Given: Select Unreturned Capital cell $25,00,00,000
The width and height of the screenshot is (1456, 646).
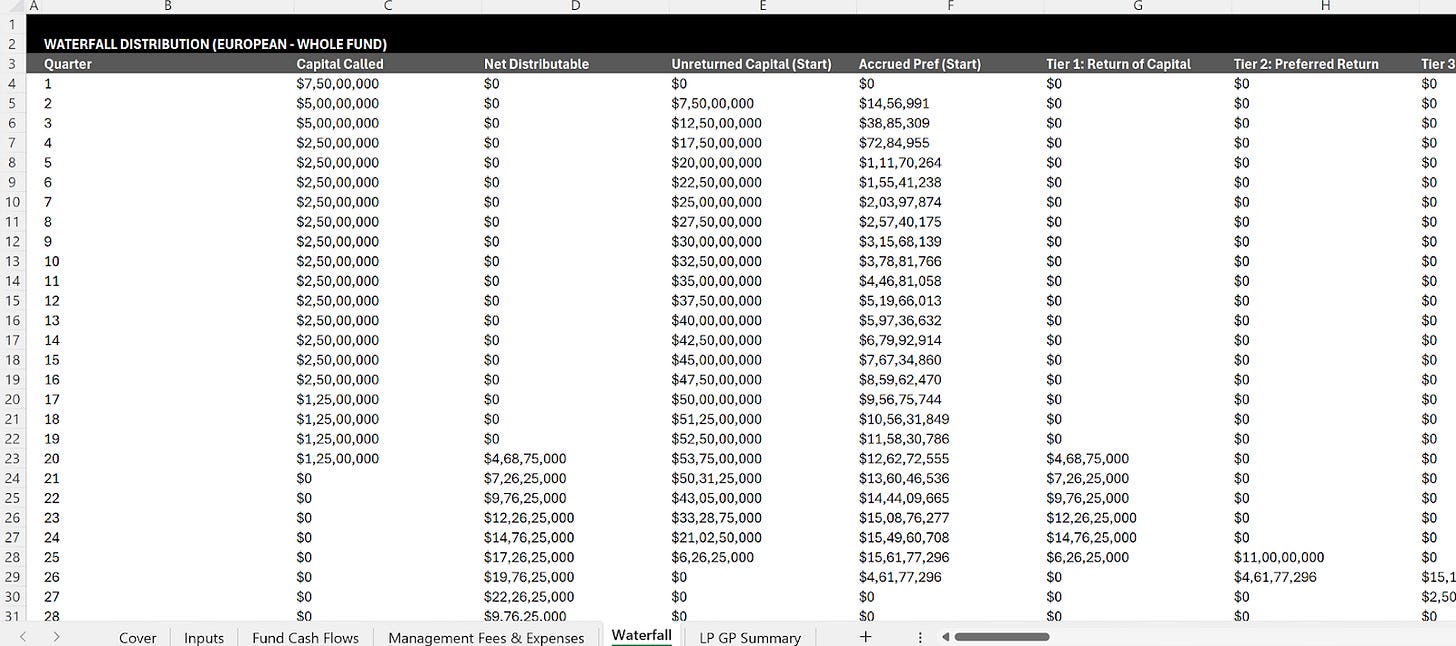Looking at the screenshot, I should (x=716, y=202).
